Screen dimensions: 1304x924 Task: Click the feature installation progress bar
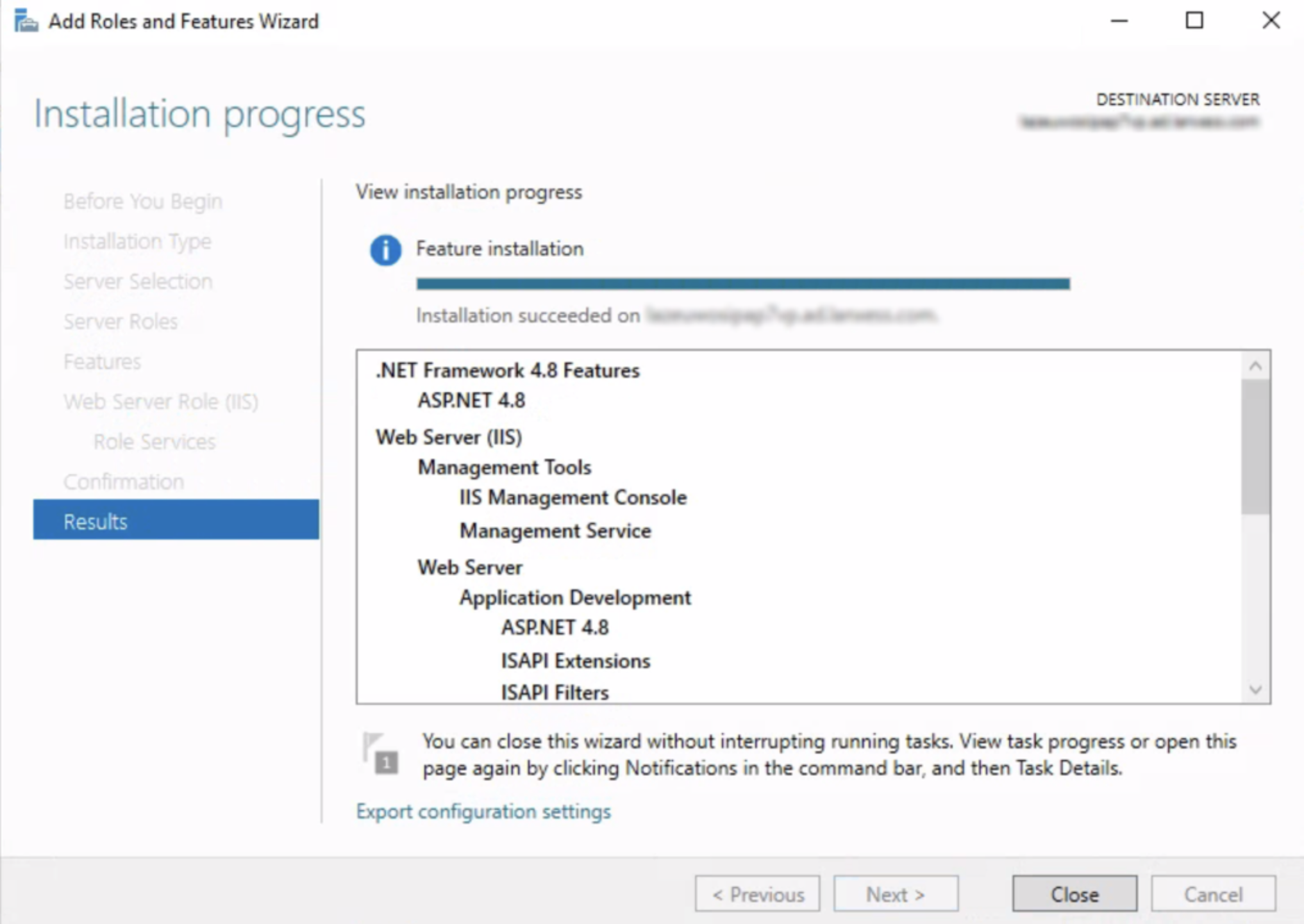(x=742, y=283)
